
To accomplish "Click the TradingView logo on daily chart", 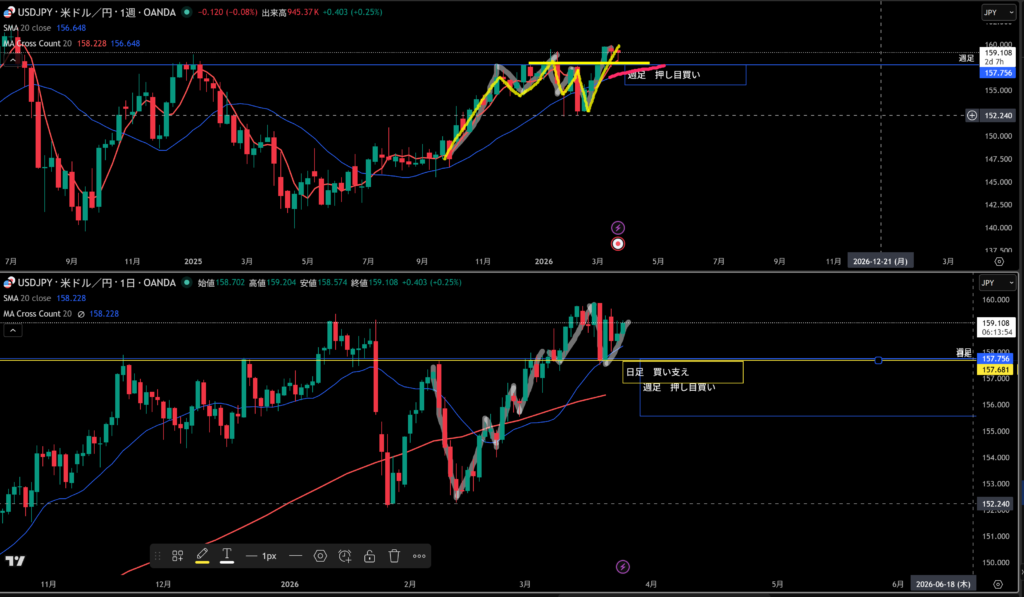I will [x=17, y=561].
